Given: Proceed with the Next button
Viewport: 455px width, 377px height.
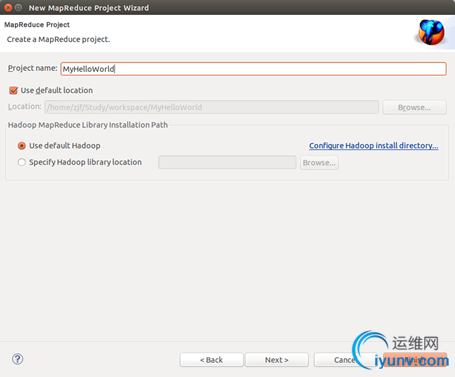Looking at the screenshot, I should click(277, 360).
